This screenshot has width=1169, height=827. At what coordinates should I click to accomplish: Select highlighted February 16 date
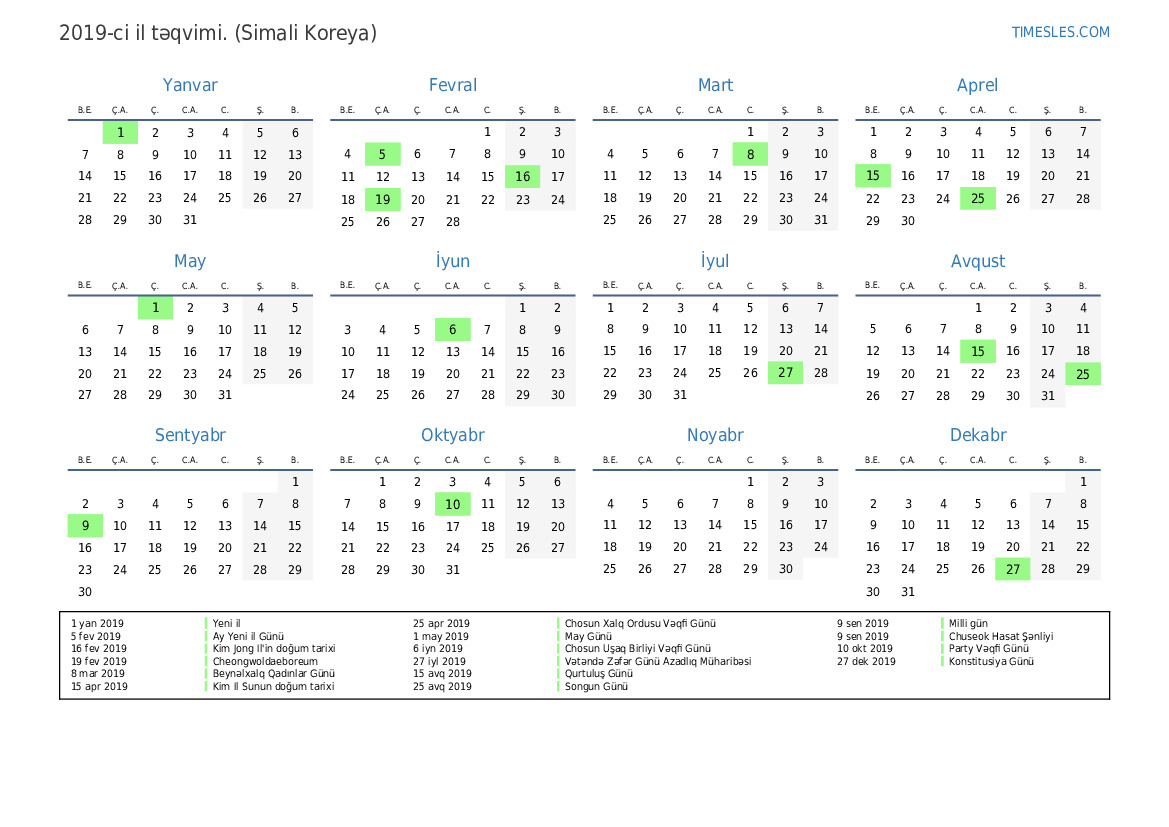pyautogui.click(x=522, y=177)
